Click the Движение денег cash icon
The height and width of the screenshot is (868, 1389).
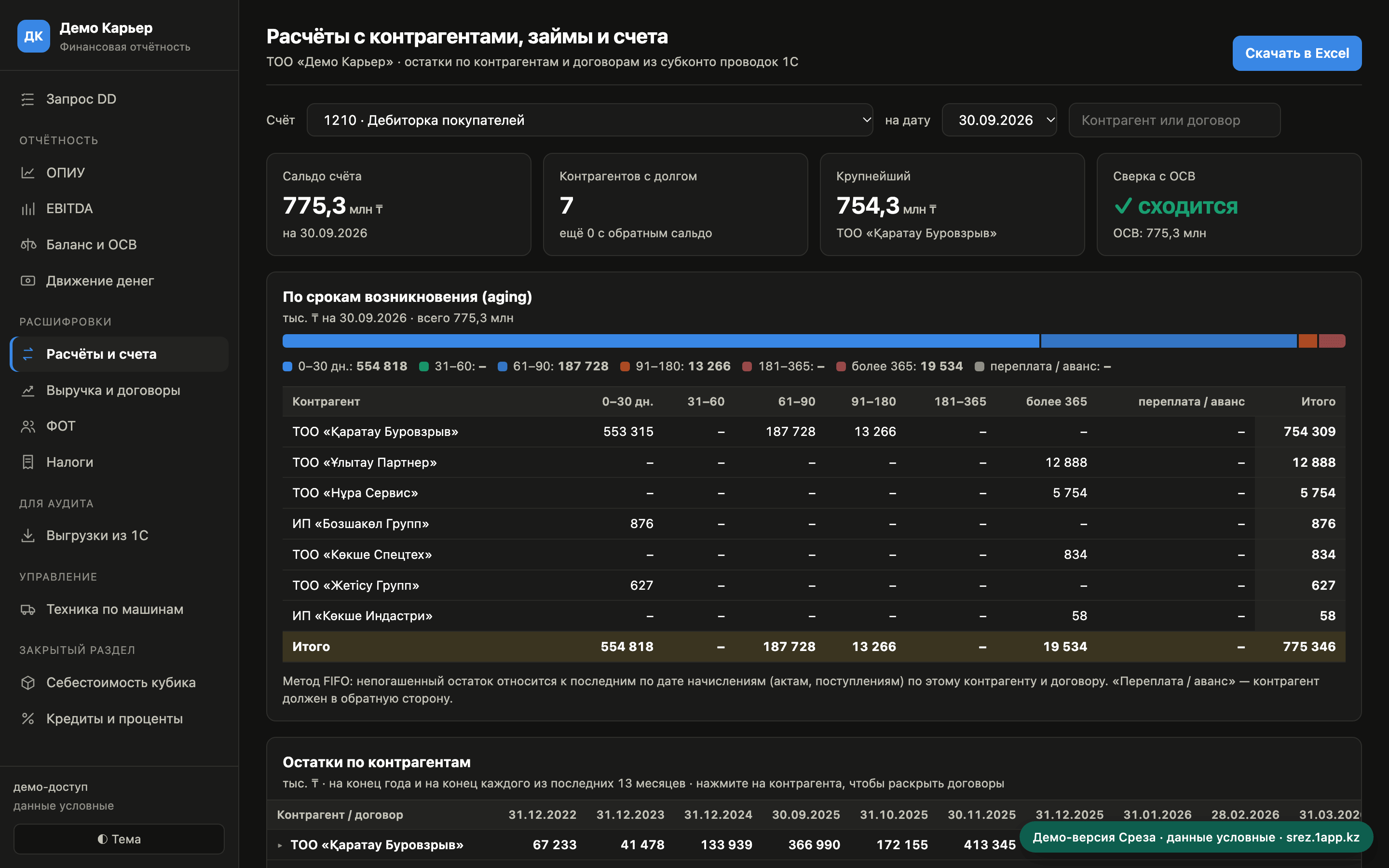(x=27, y=281)
